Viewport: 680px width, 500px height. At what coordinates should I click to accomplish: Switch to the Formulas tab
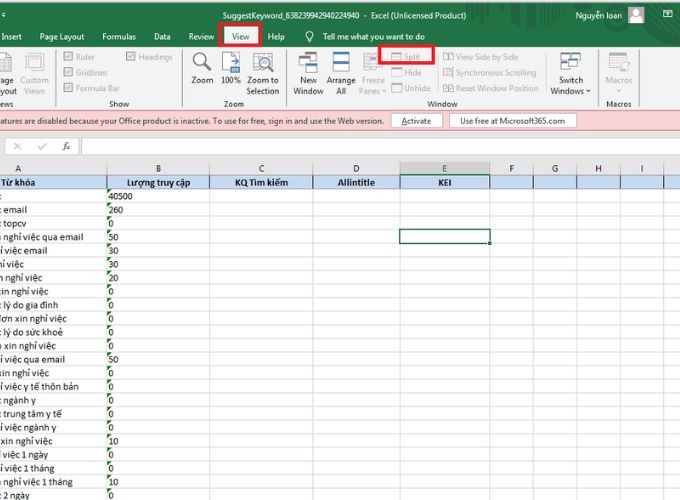[x=119, y=36]
